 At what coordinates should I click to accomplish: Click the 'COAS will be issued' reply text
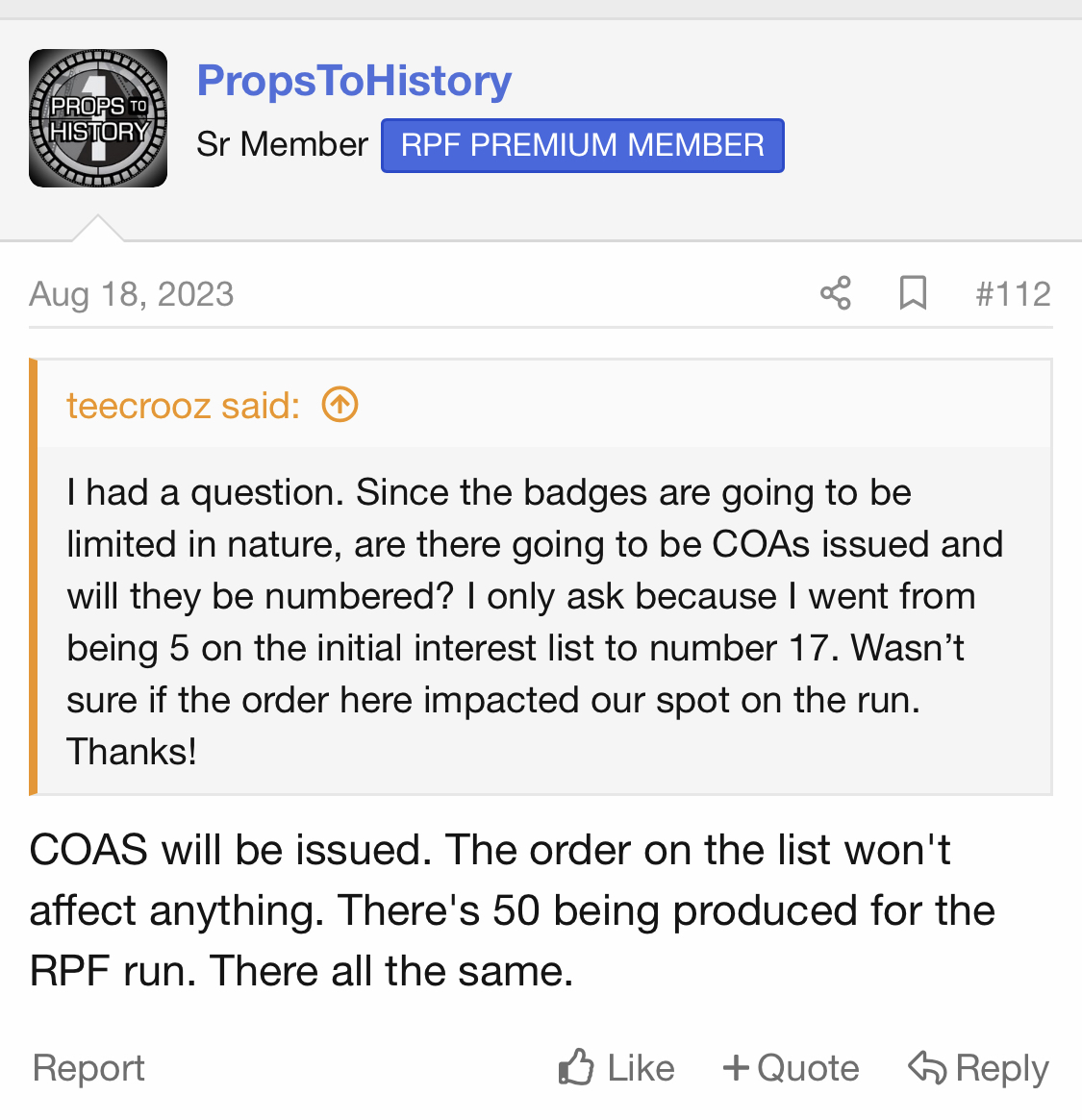231,850
